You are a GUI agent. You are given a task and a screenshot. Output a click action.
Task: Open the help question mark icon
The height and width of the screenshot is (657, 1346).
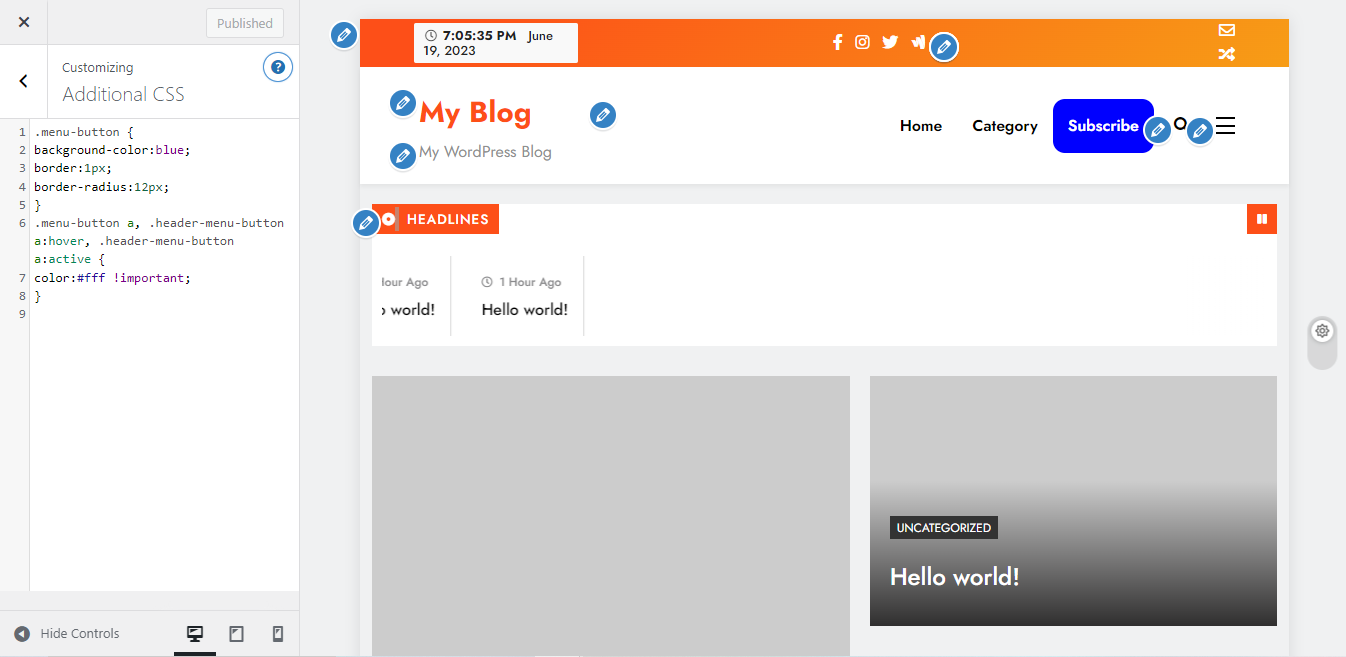point(278,68)
